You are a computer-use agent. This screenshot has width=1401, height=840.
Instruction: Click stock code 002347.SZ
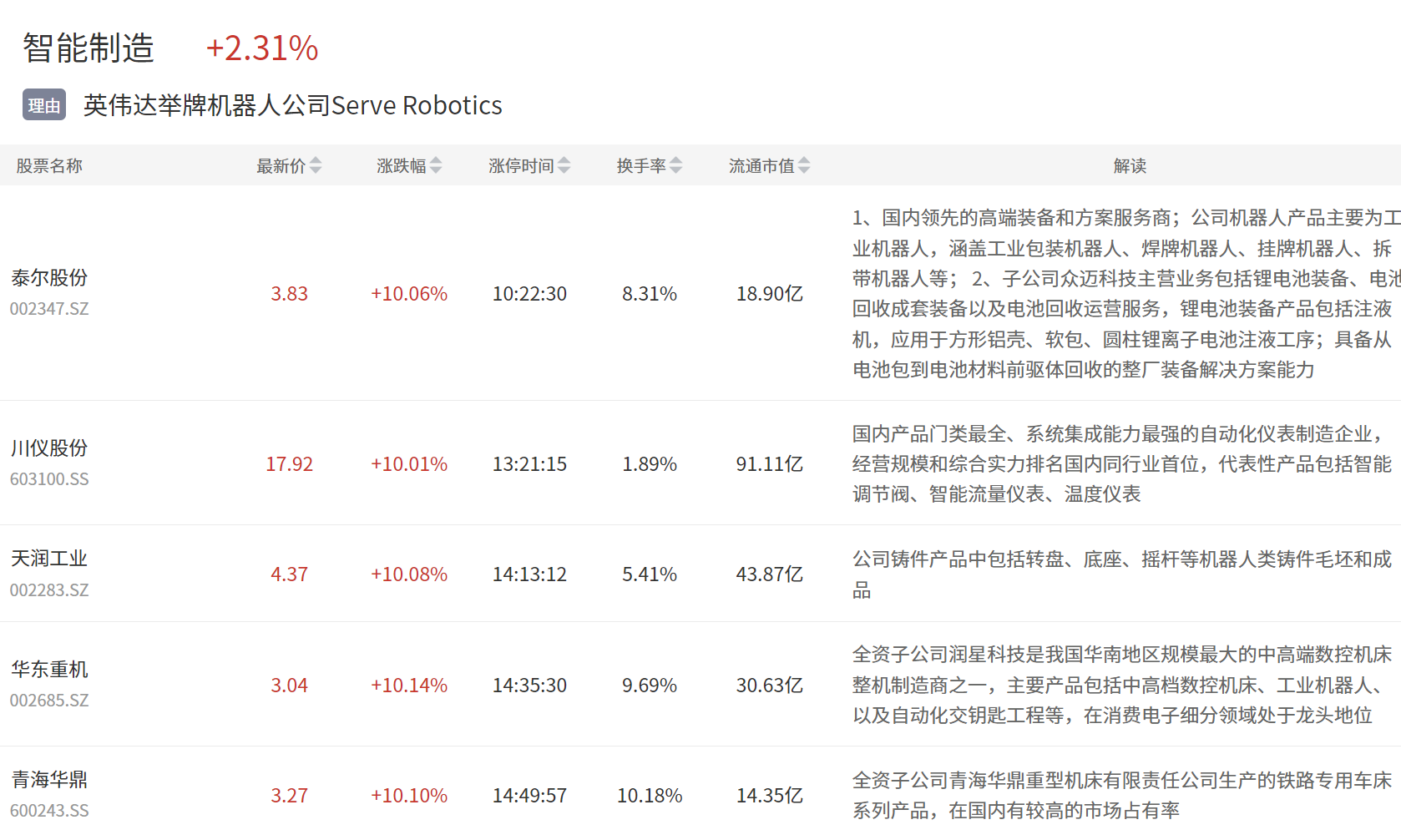pyautogui.click(x=49, y=309)
